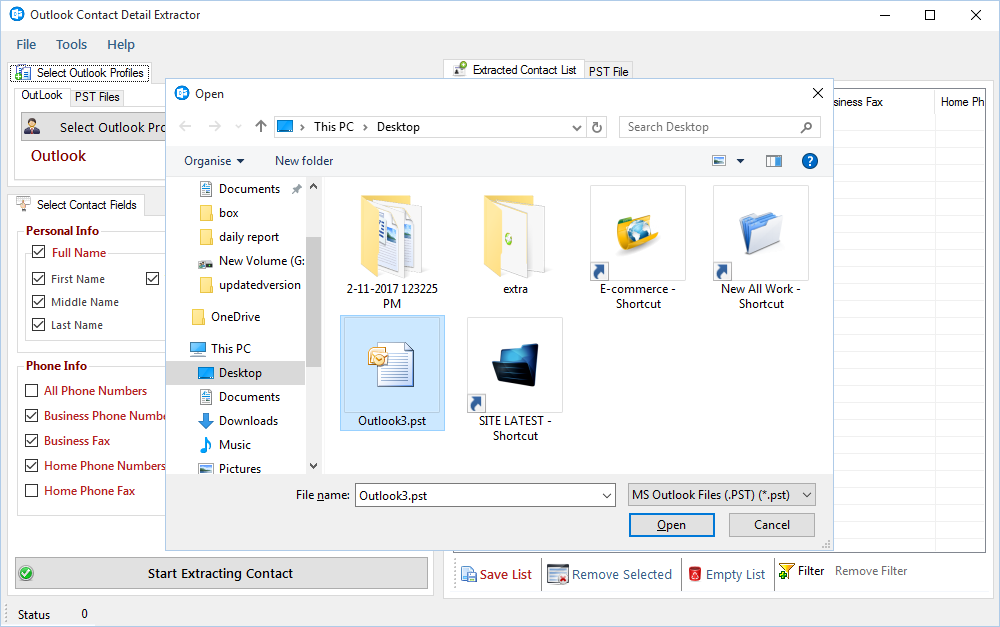This screenshot has width=1000, height=627.
Task: Open the recent locations dropdown
Action: [x=238, y=126]
